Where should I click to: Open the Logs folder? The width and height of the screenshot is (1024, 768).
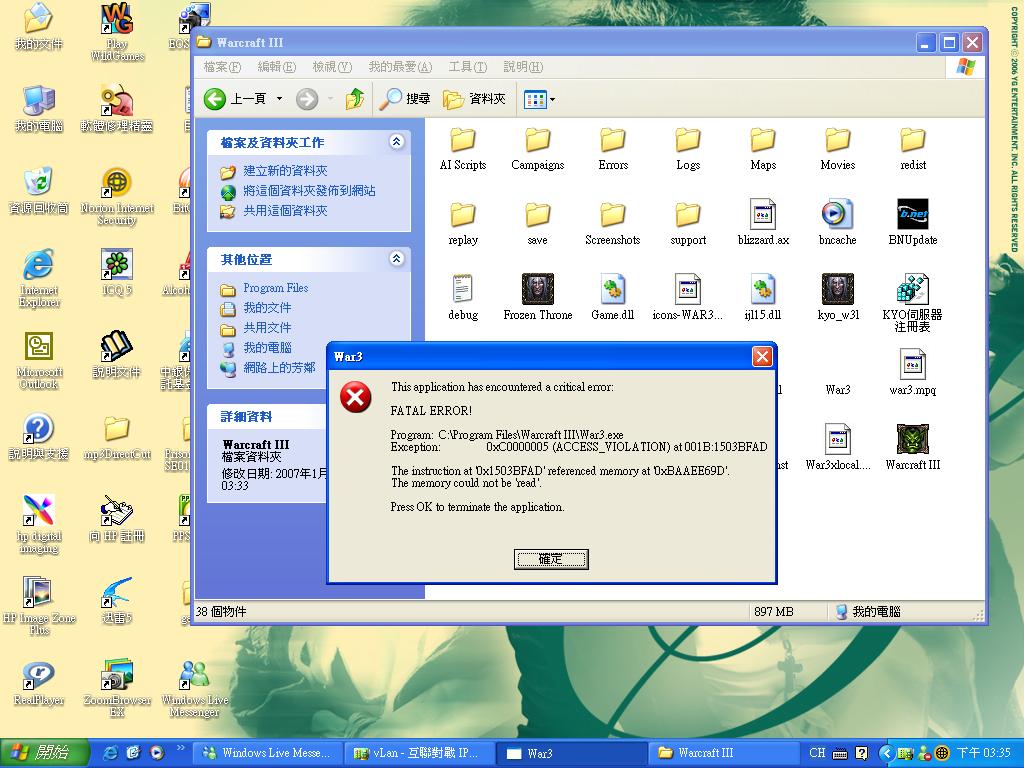tap(688, 149)
